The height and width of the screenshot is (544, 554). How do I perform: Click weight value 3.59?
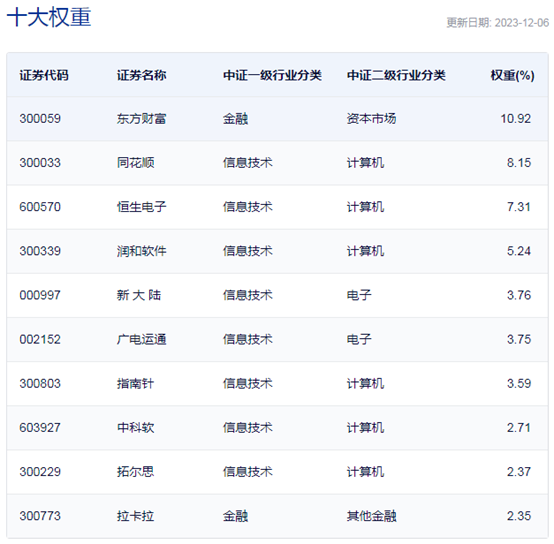coord(519,384)
